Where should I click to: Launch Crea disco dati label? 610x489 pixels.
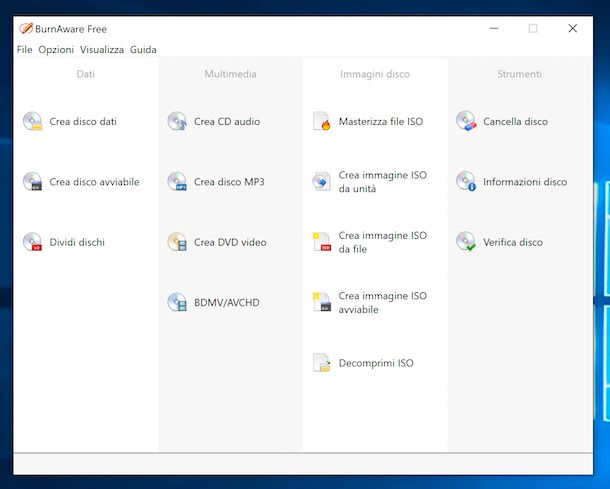click(83, 121)
